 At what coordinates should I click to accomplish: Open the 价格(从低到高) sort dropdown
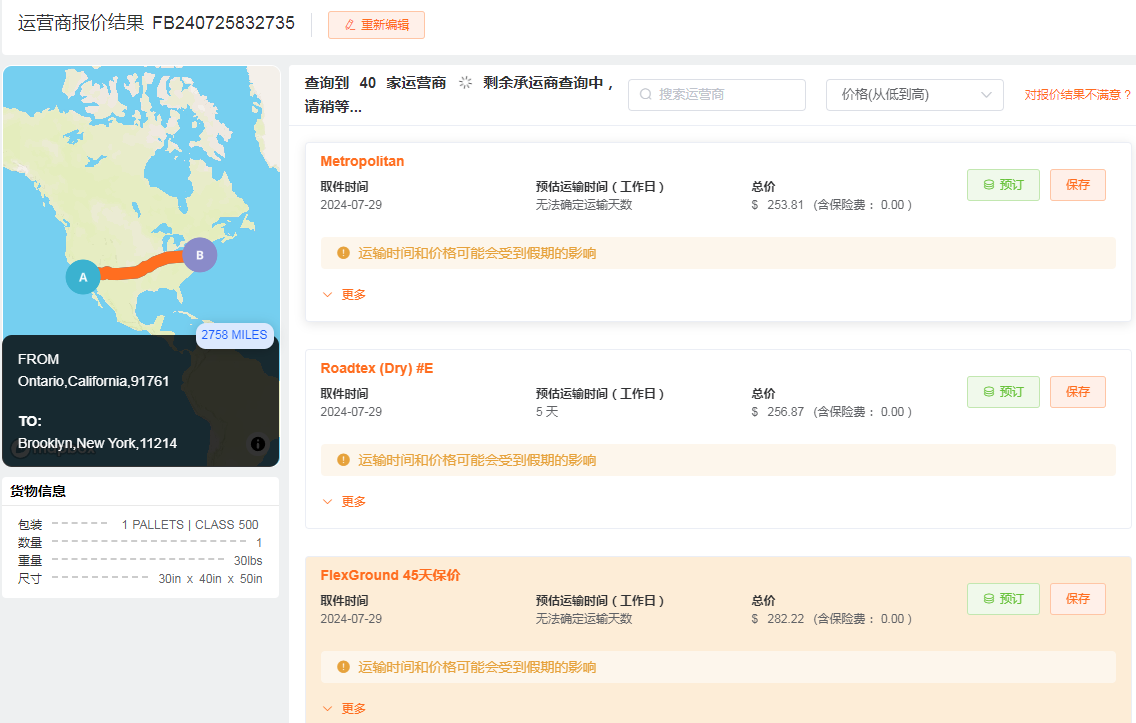tap(914, 95)
